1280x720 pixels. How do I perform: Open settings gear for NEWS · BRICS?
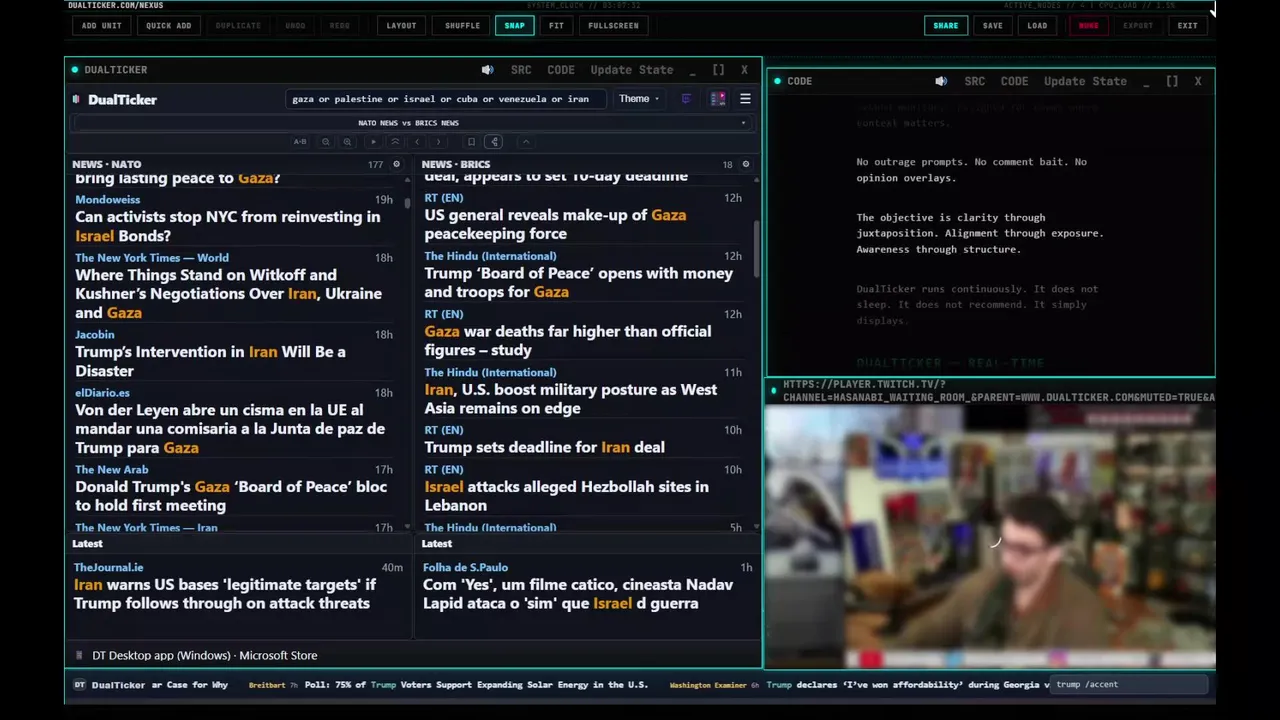pyautogui.click(x=745, y=164)
